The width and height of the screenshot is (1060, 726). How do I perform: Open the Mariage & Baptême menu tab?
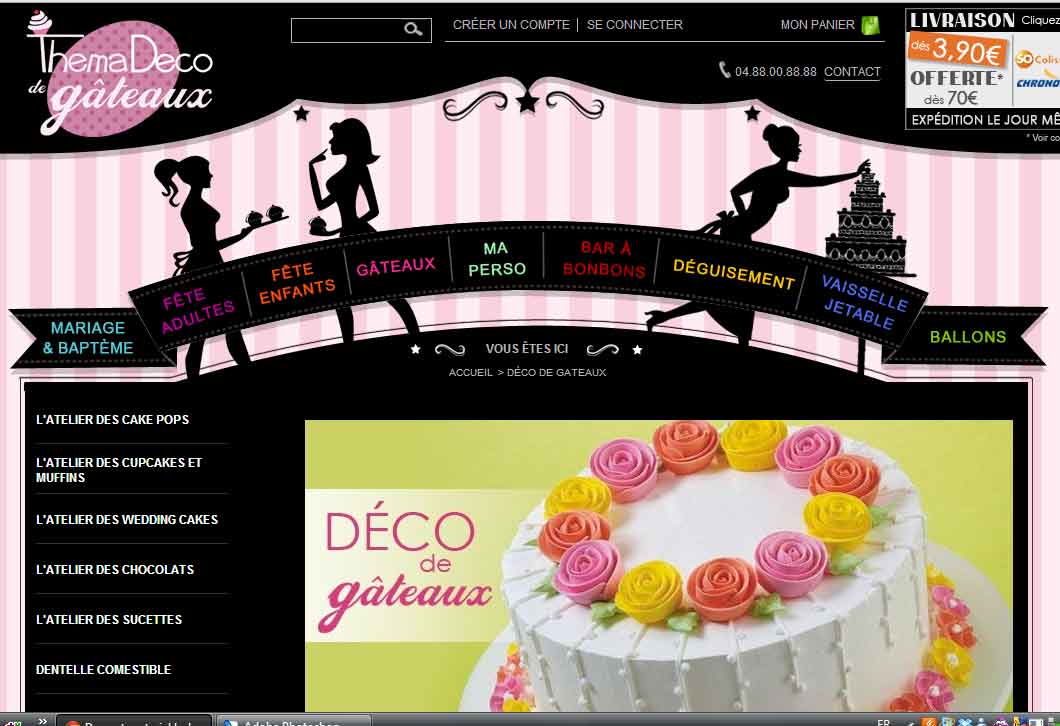point(88,338)
